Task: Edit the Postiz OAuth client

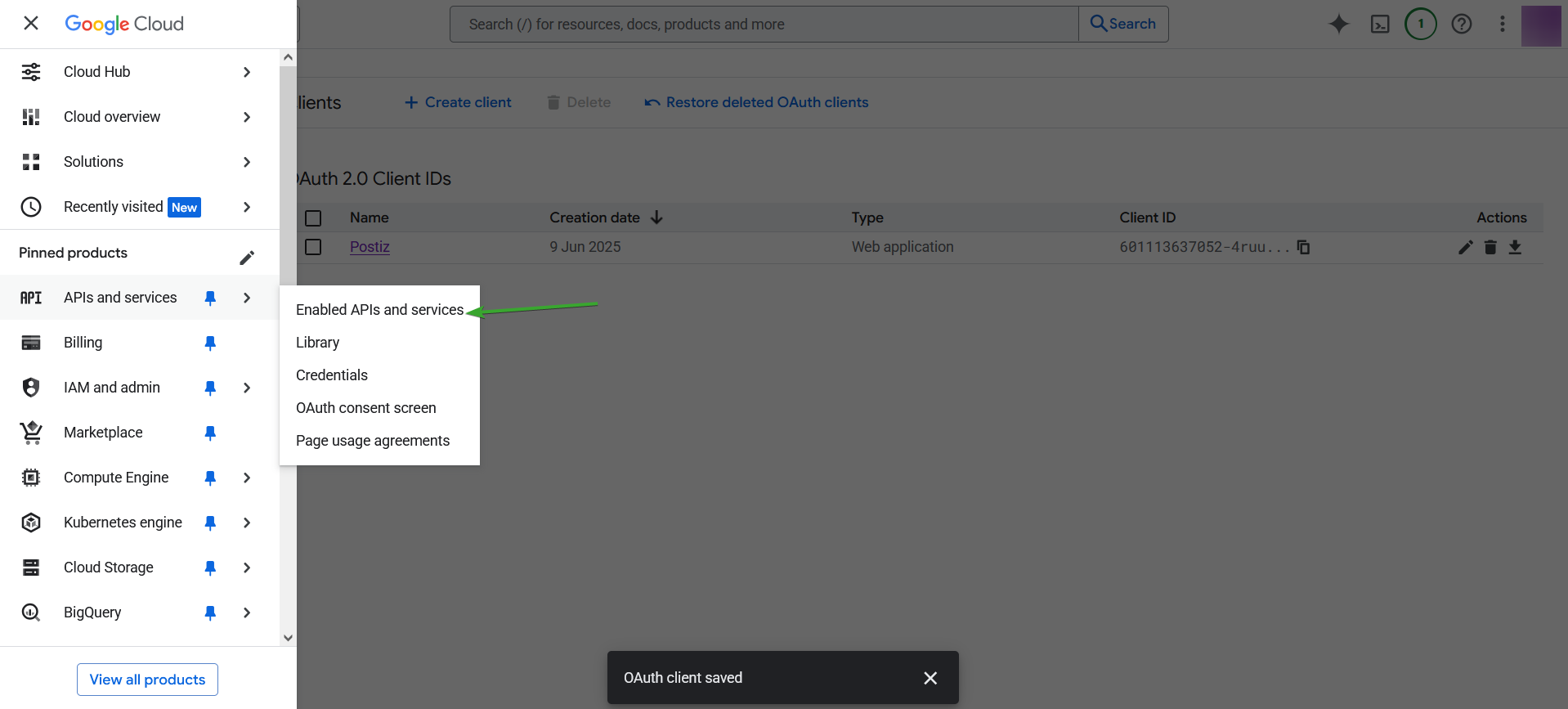Action: click(x=1465, y=247)
